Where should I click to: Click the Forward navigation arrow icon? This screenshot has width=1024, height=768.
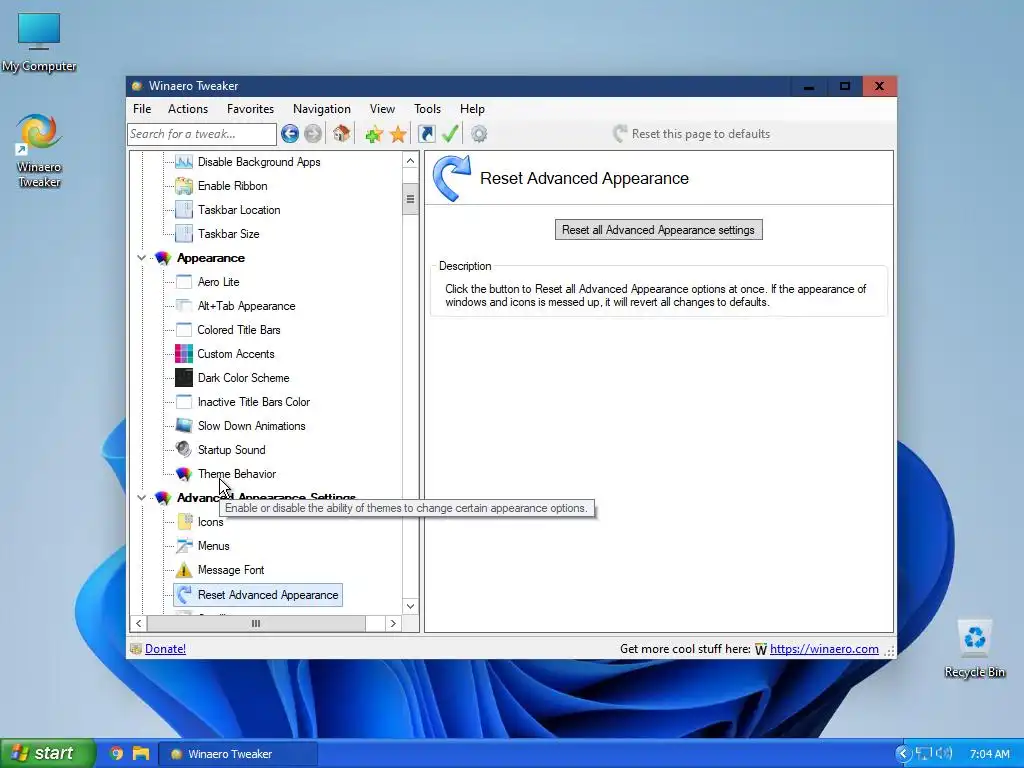pyautogui.click(x=313, y=134)
